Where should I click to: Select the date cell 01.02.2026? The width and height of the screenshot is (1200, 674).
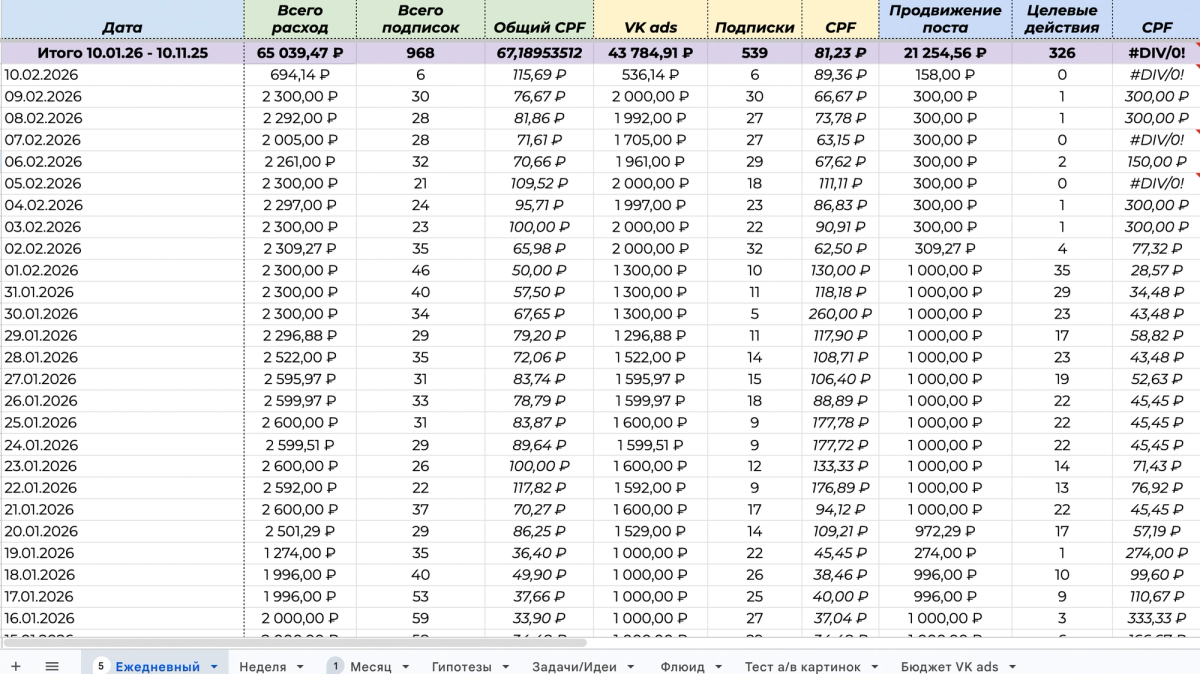click(x=122, y=271)
